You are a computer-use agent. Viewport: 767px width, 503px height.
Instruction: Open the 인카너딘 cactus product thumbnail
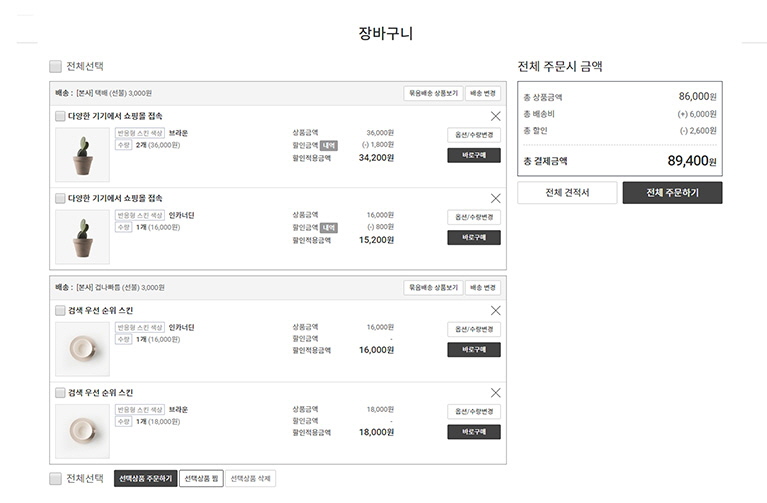pyautogui.click(x=82, y=236)
